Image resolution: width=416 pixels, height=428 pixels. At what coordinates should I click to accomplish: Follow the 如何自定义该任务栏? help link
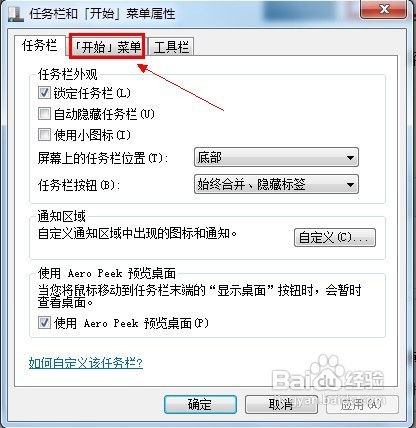click(86, 363)
